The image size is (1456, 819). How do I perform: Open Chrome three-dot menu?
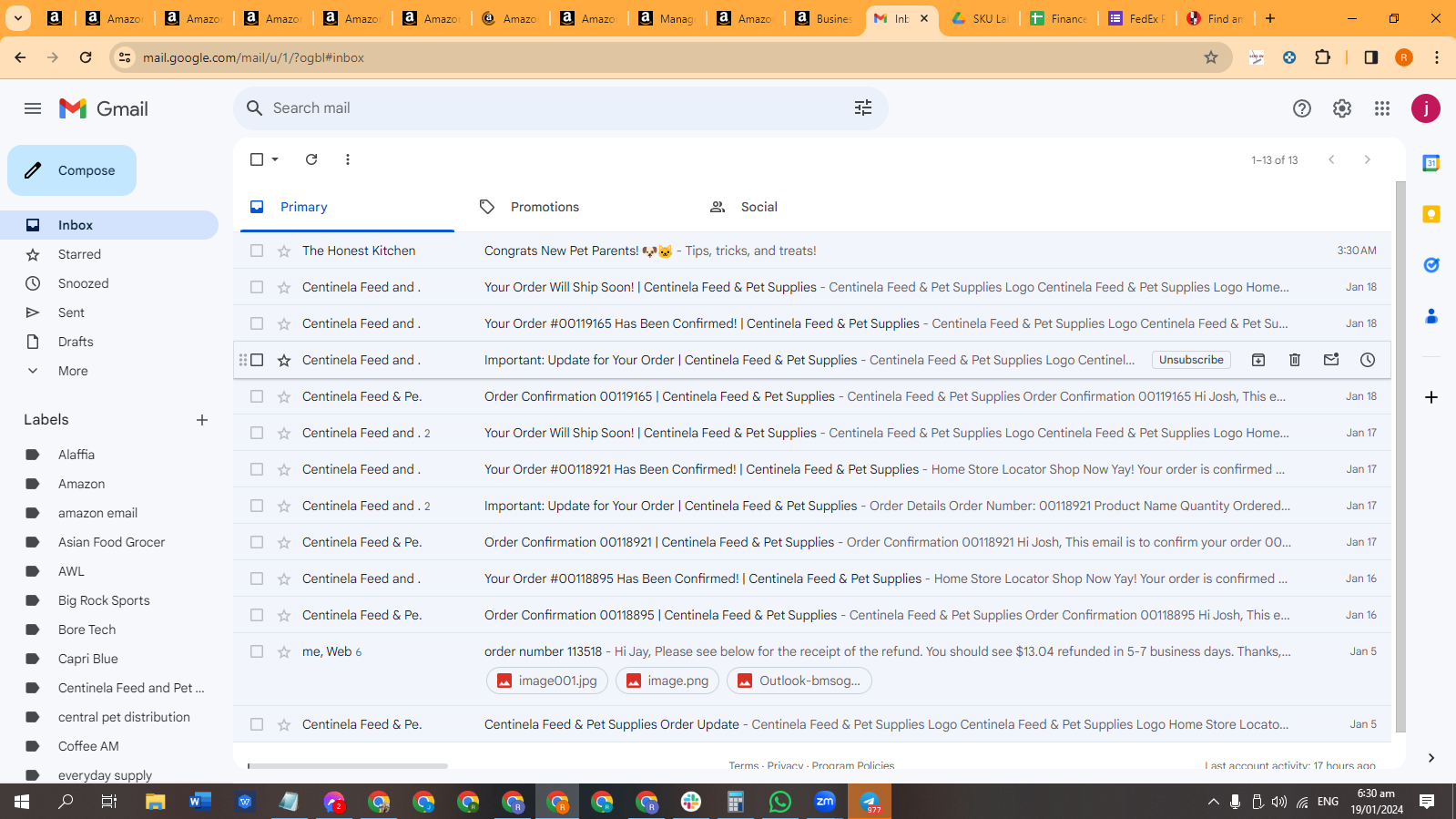pos(1437,57)
